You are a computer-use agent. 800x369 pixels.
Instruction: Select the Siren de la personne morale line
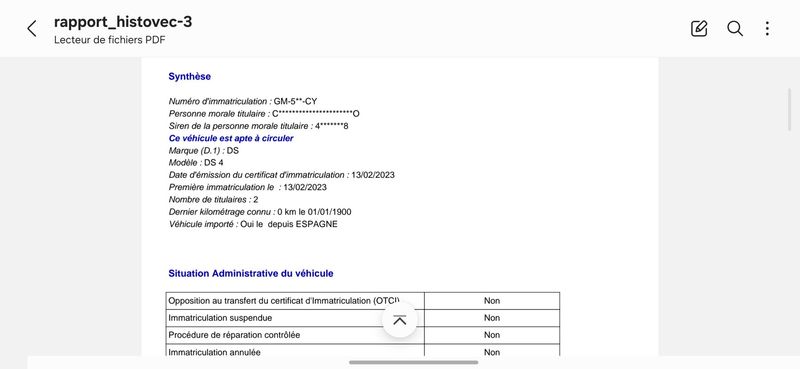(x=258, y=126)
